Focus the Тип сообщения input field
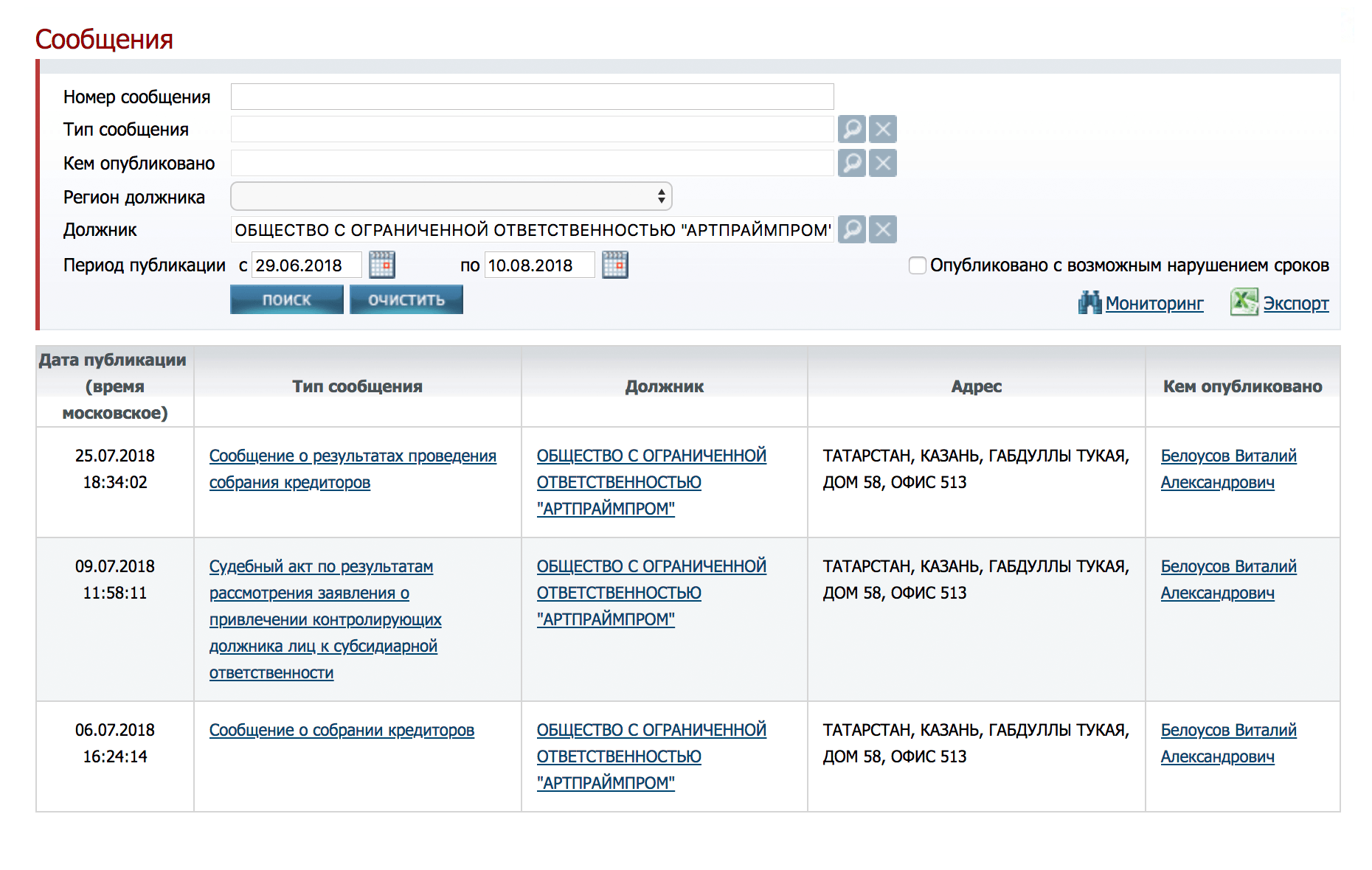This screenshot has height=870, width=1372. click(x=533, y=129)
